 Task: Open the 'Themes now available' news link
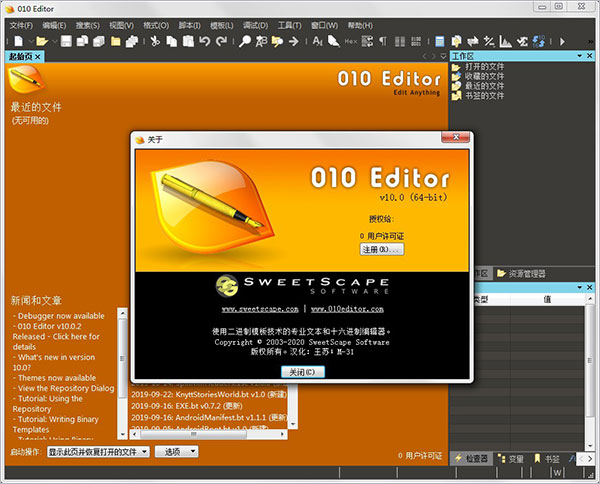pos(57,378)
